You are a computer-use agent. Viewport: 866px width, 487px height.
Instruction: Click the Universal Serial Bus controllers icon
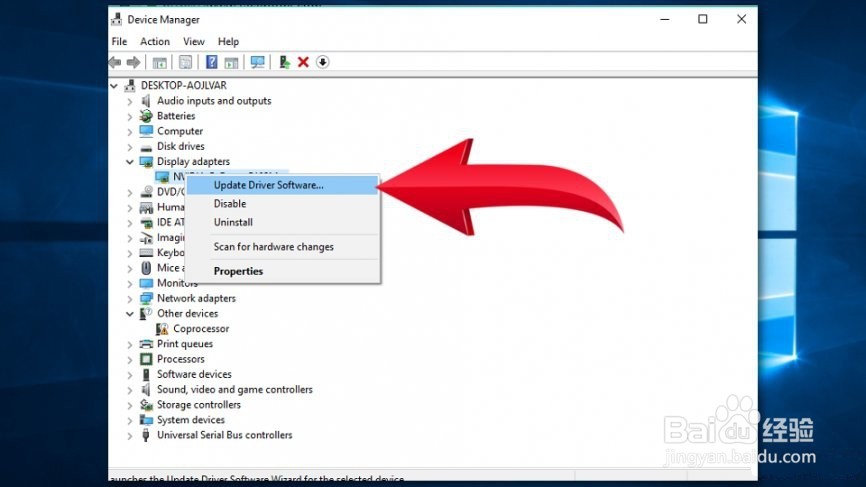(146, 435)
